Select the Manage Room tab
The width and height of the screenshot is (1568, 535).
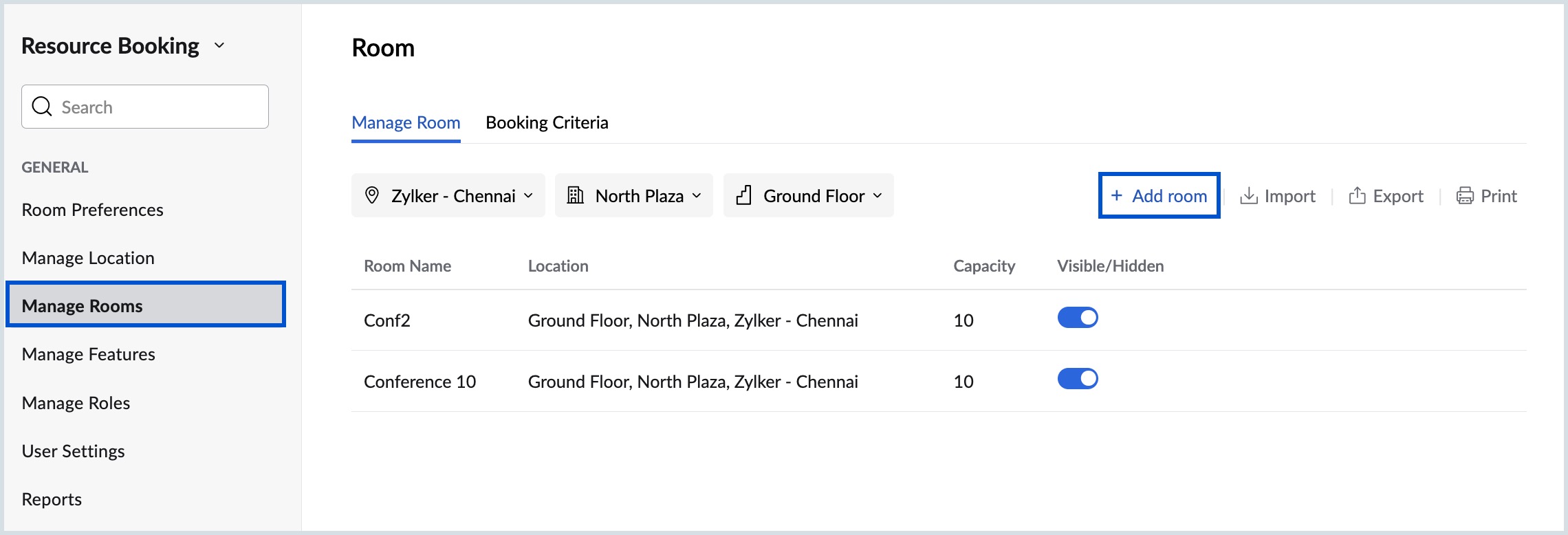pyautogui.click(x=406, y=122)
